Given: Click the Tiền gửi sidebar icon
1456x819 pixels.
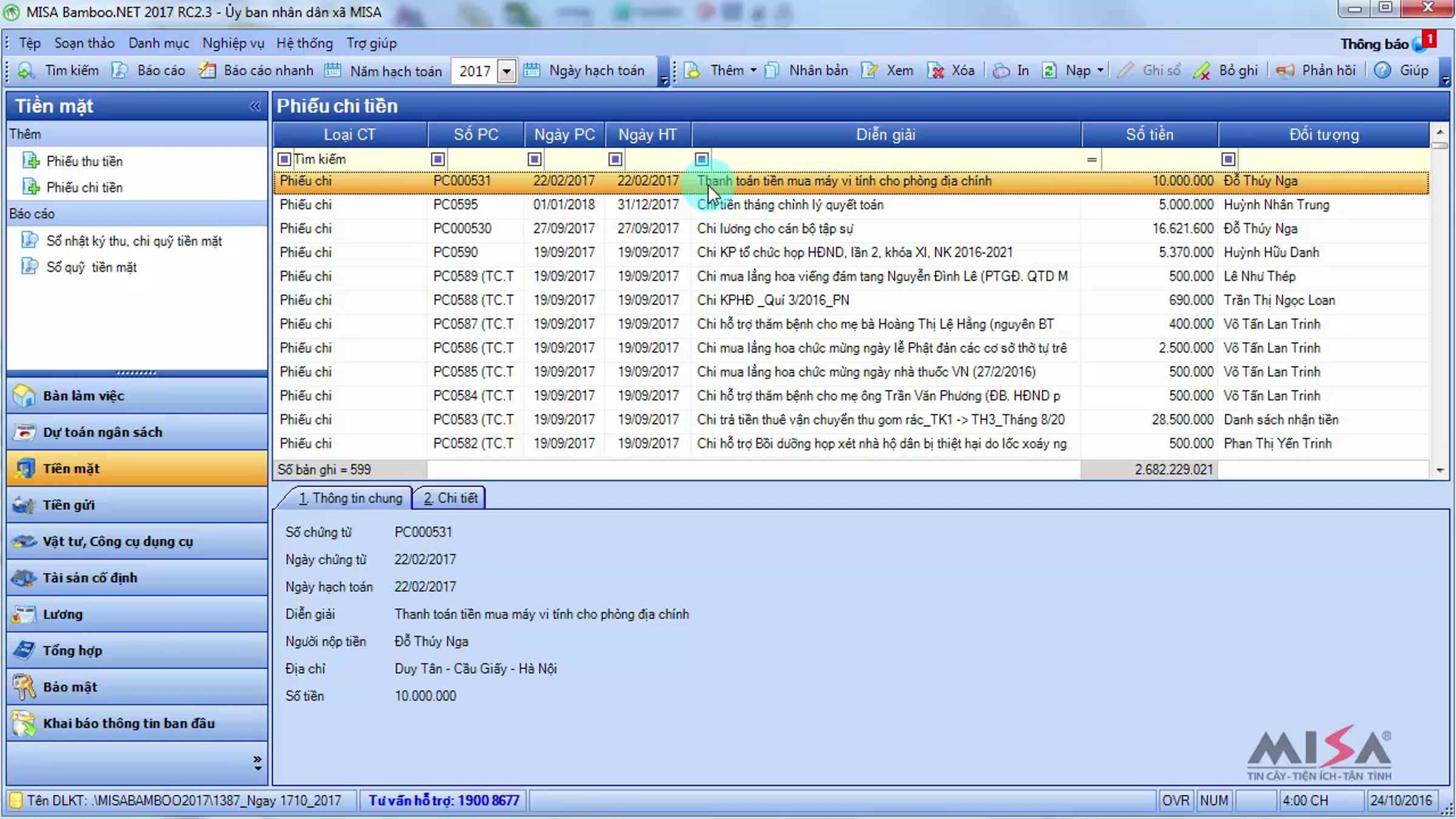Looking at the screenshot, I should click(x=24, y=505).
